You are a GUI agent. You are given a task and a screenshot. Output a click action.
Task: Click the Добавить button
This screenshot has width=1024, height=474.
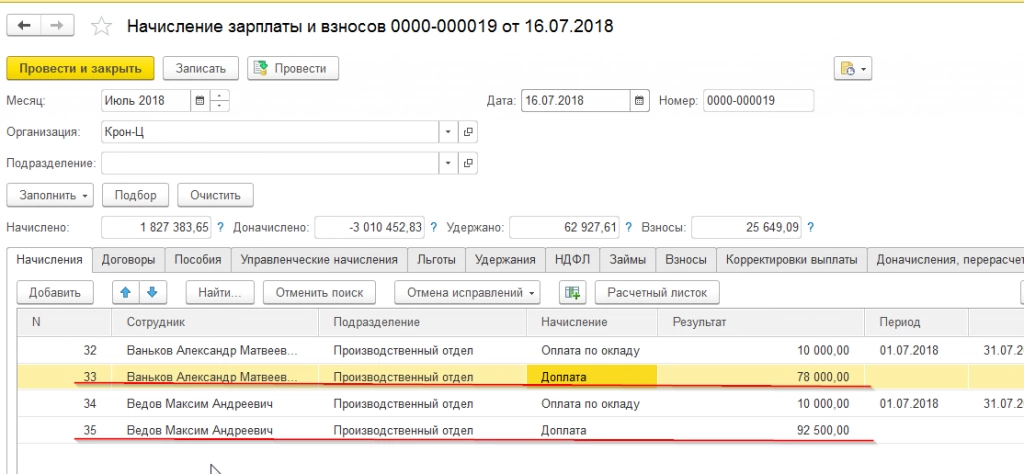pos(55,292)
